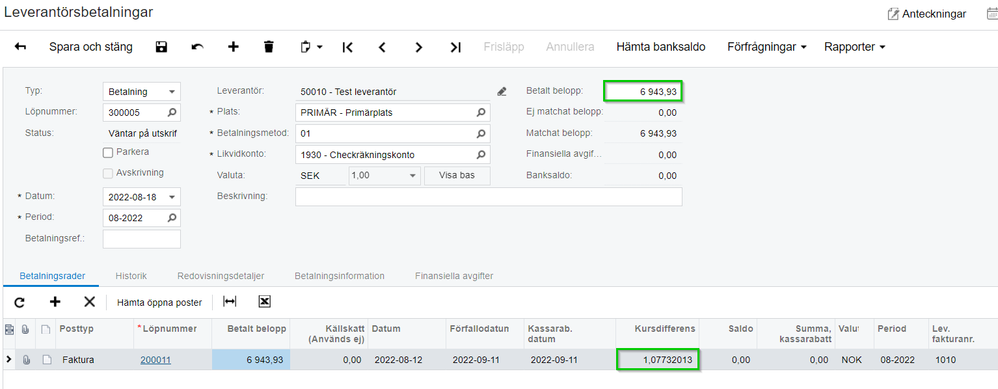Click Hämta öppna poster button
Viewport: 998px width, 389px height.
(x=159, y=302)
